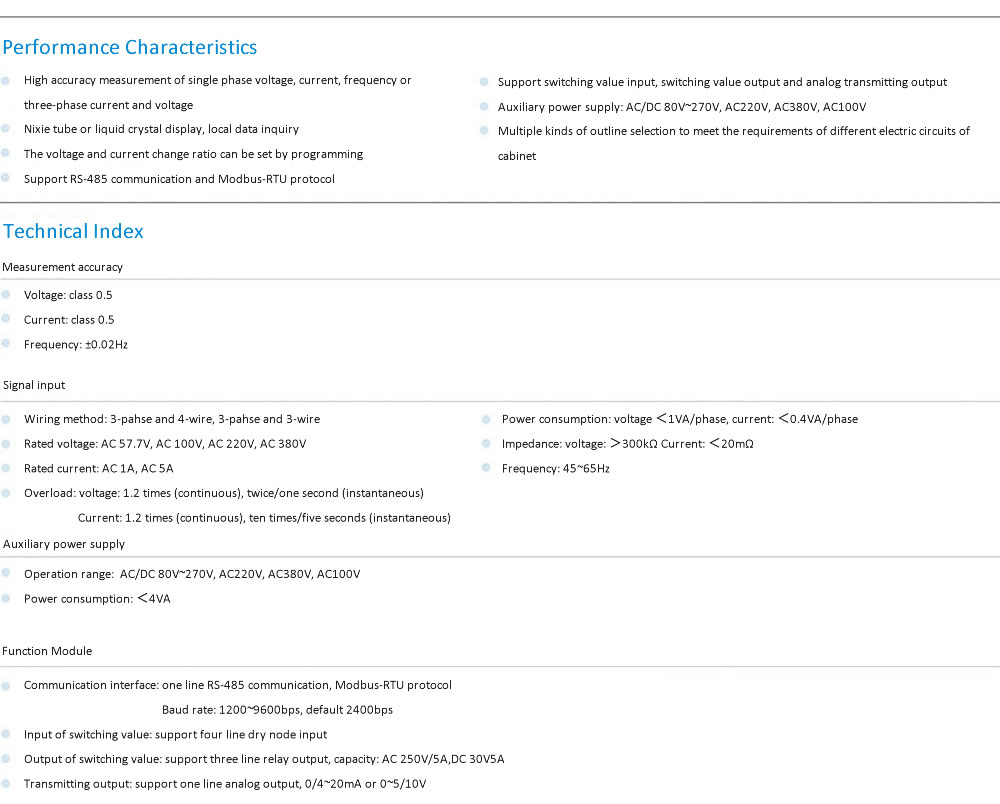Click the bullet before "Nixie tube or liquid crystal display"

6,129
